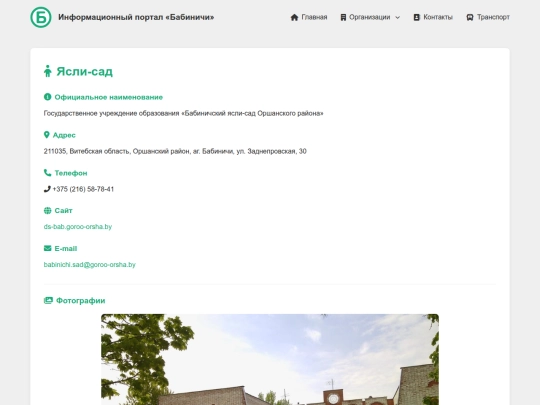Select the Адрес label
The width and height of the screenshot is (540, 405).
64,135
